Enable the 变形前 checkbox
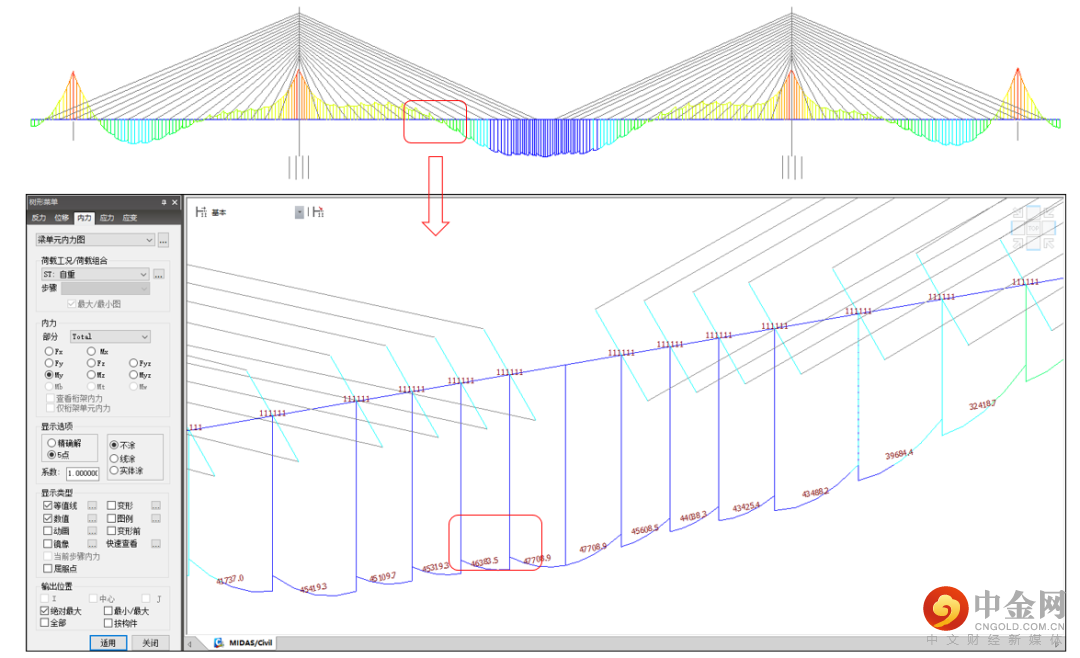Screen dimensions: 1080x658 112,531
